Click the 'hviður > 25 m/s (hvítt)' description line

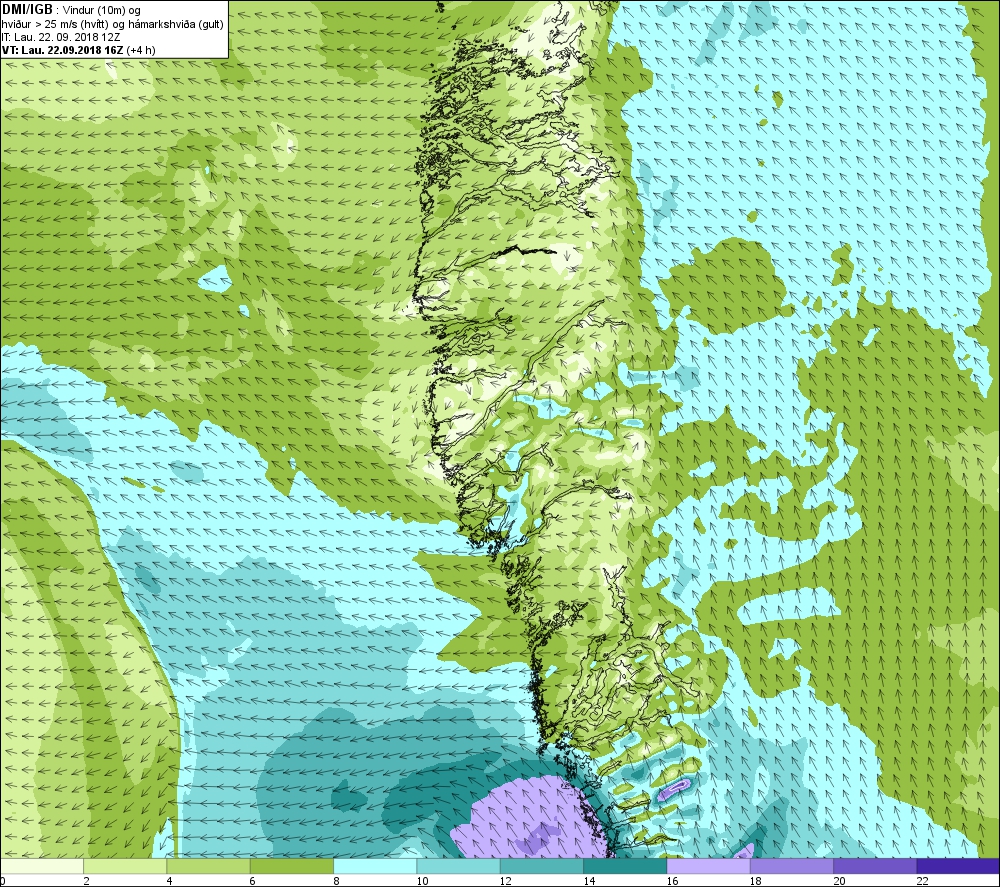pos(113,24)
